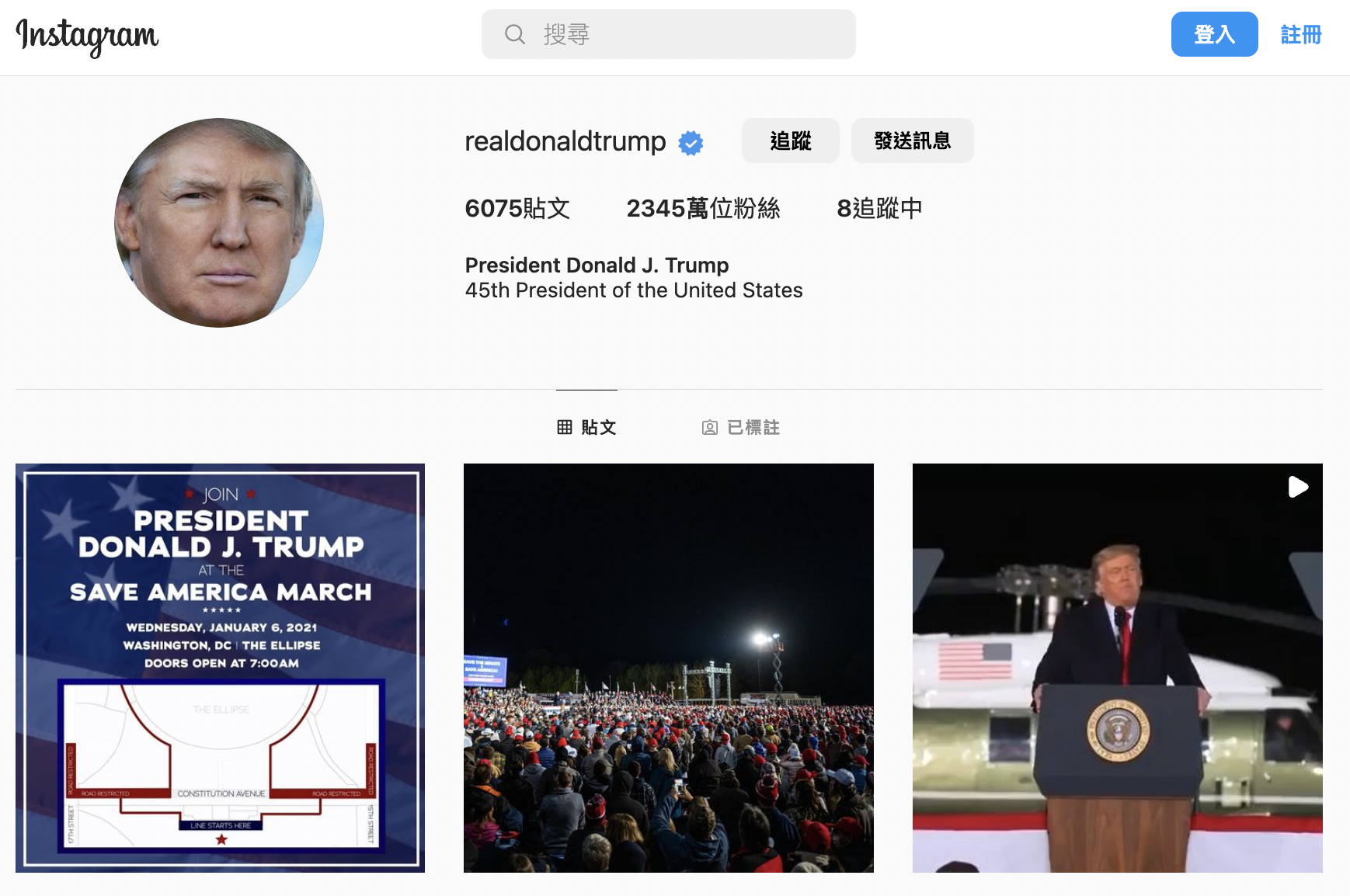Screen dimensions: 1350x896
Task: Open the 8追蹤中 following list
Action: (879, 208)
